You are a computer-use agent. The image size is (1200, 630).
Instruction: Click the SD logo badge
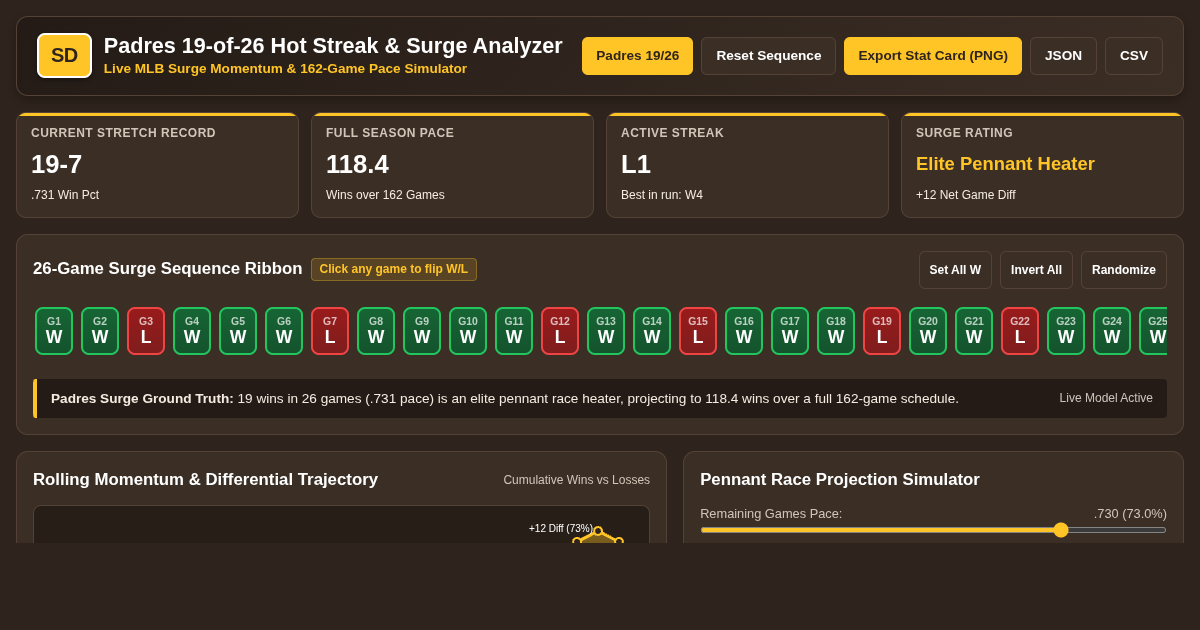point(64,56)
